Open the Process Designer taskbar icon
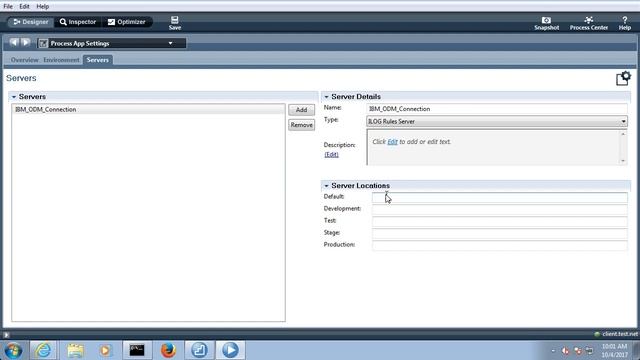Screen dimensions: 640x360 tap(199, 350)
